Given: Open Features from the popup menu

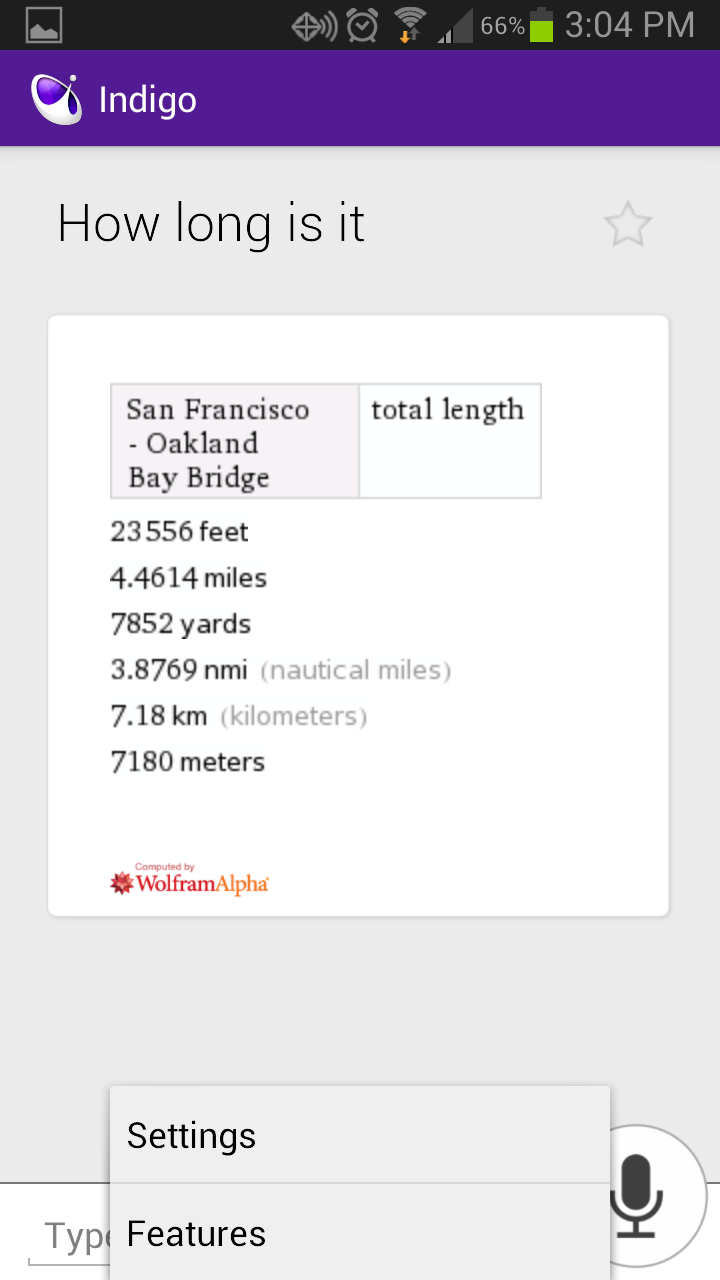Looking at the screenshot, I should click(359, 1234).
